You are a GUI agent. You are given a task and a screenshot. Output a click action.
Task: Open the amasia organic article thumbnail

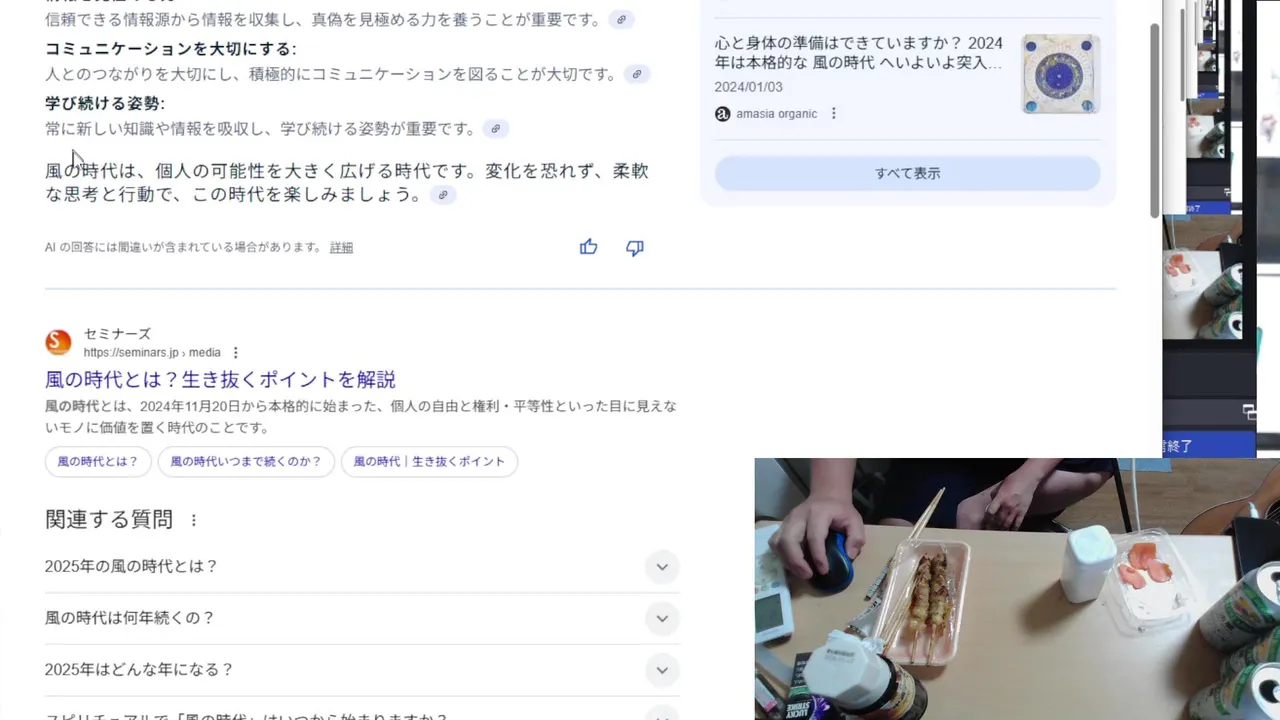[x=1060, y=74]
